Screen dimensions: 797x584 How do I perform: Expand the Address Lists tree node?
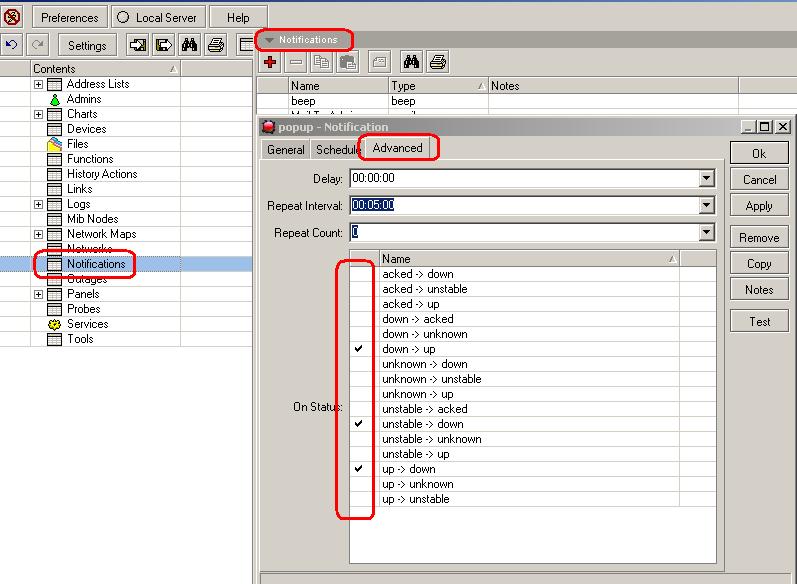tap(38, 84)
